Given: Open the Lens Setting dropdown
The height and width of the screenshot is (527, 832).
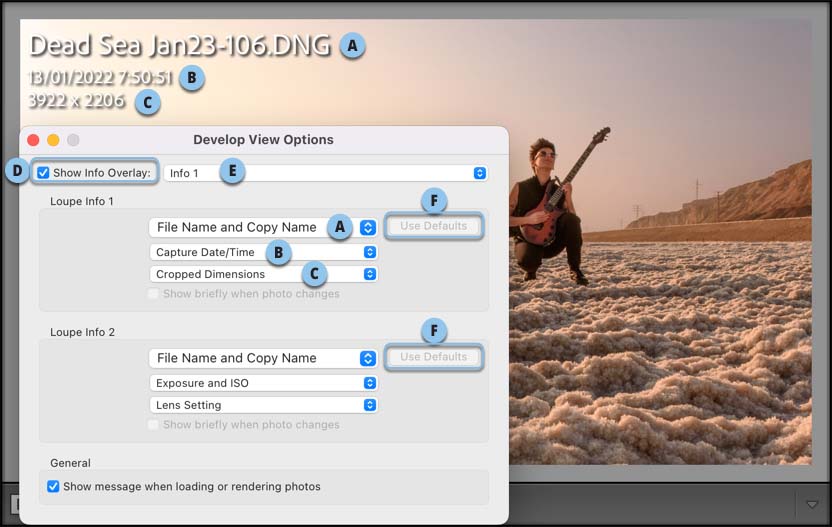Looking at the screenshot, I should tap(263, 405).
